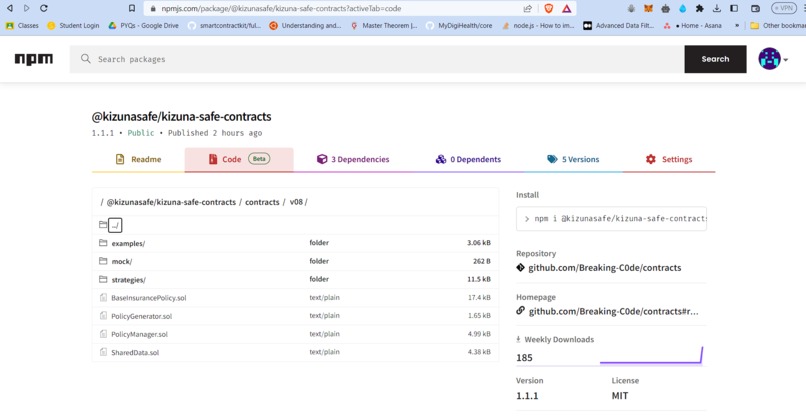Click the share icon in address bar

coord(527,8)
